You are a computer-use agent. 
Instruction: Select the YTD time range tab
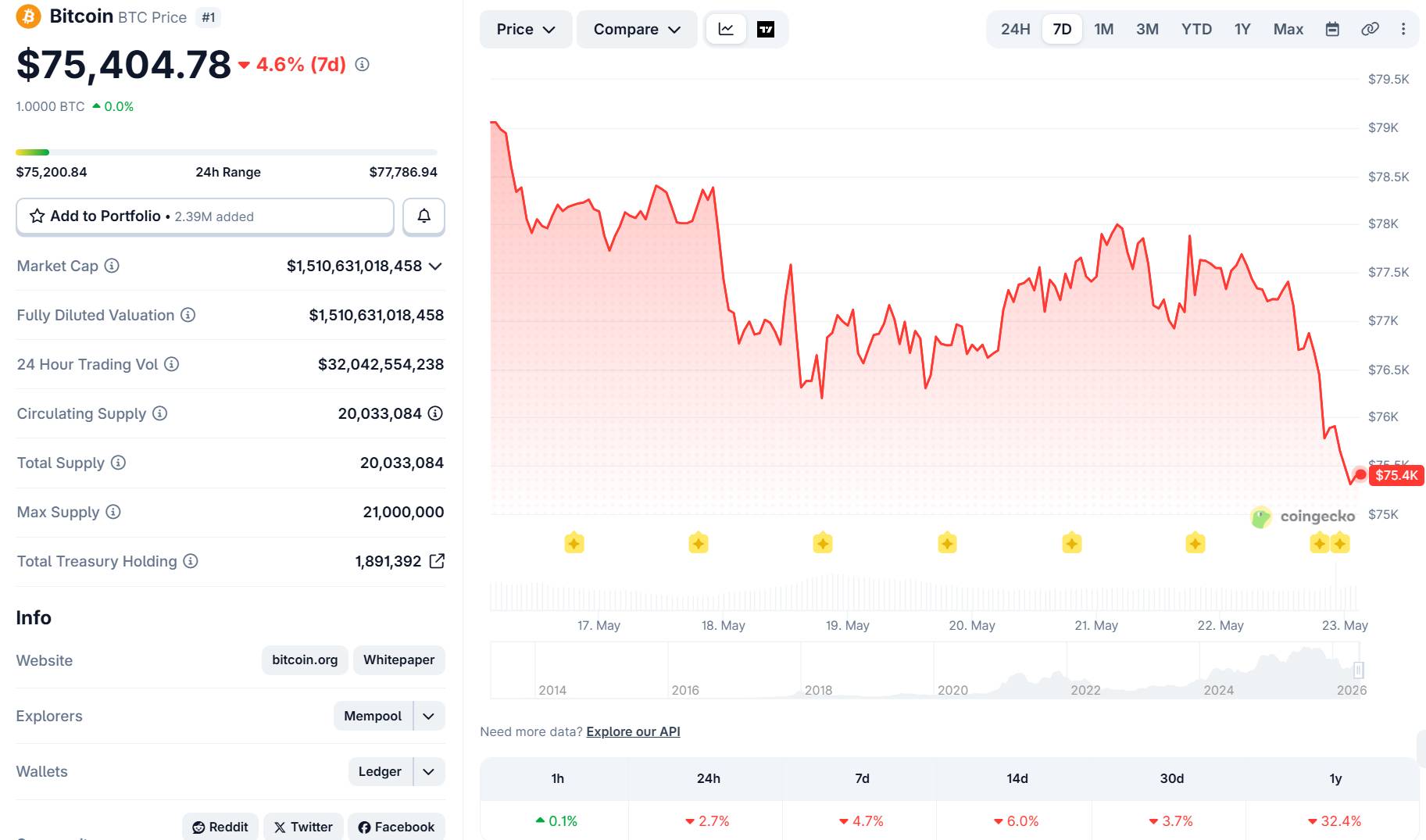[x=1196, y=29]
